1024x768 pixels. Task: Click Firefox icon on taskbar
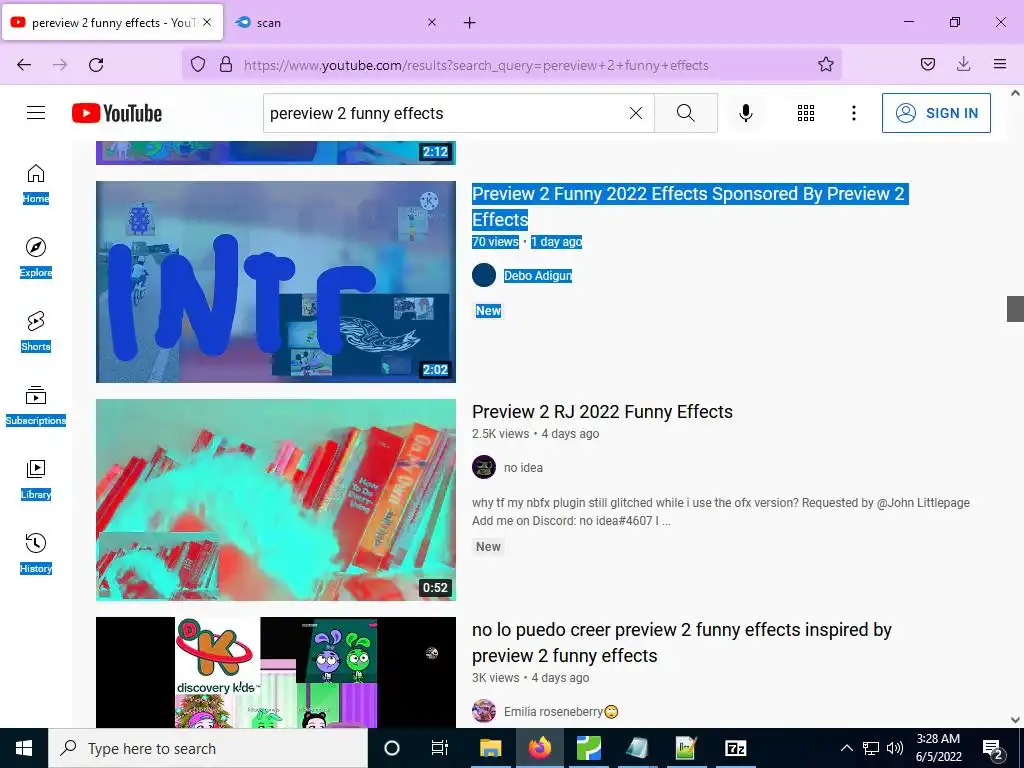540,748
